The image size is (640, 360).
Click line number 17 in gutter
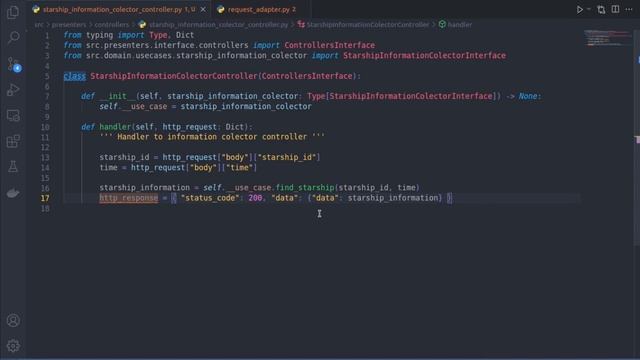(x=45, y=198)
